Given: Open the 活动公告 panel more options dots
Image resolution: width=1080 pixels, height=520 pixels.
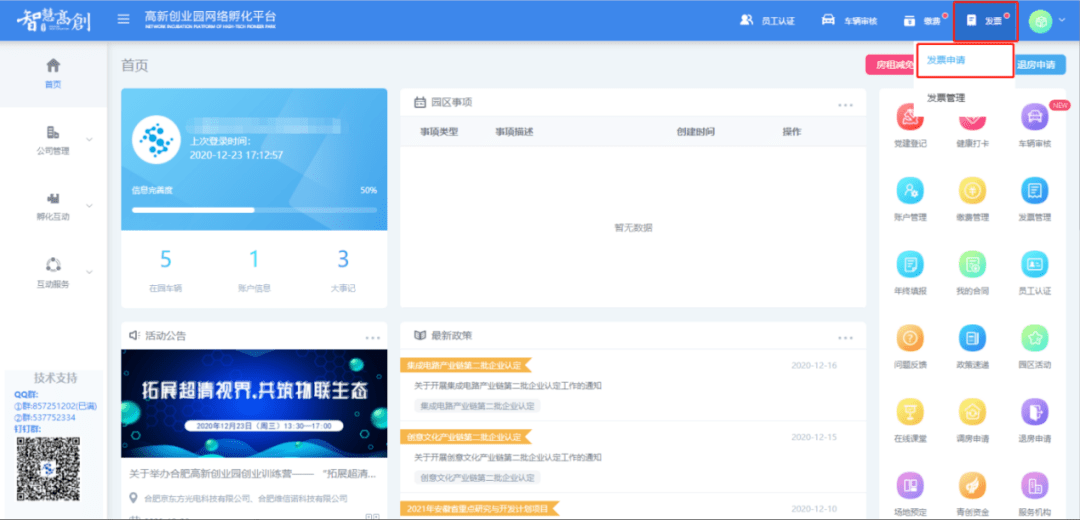Looking at the screenshot, I should click(x=373, y=337).
